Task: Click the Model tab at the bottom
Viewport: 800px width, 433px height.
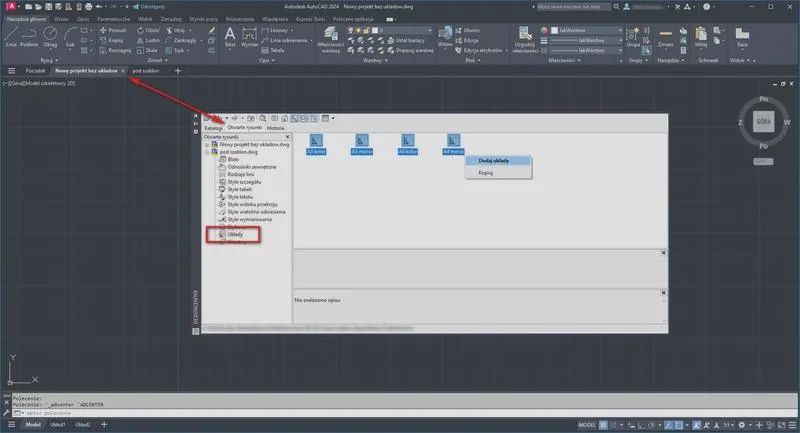Action: (x=33, y=424)
